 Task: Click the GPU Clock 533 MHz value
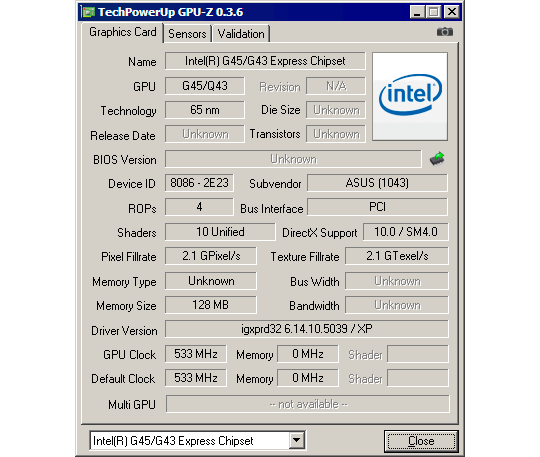click(x=196, y=354)
